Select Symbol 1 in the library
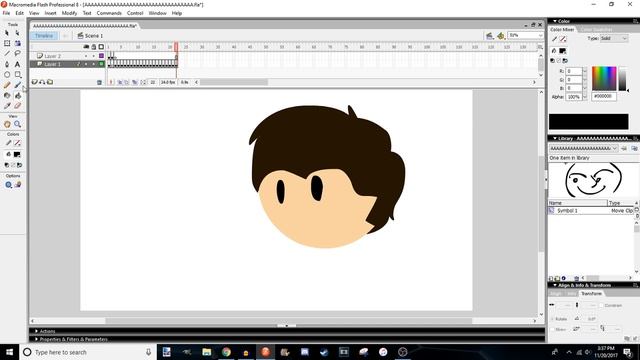 [567, 211]
